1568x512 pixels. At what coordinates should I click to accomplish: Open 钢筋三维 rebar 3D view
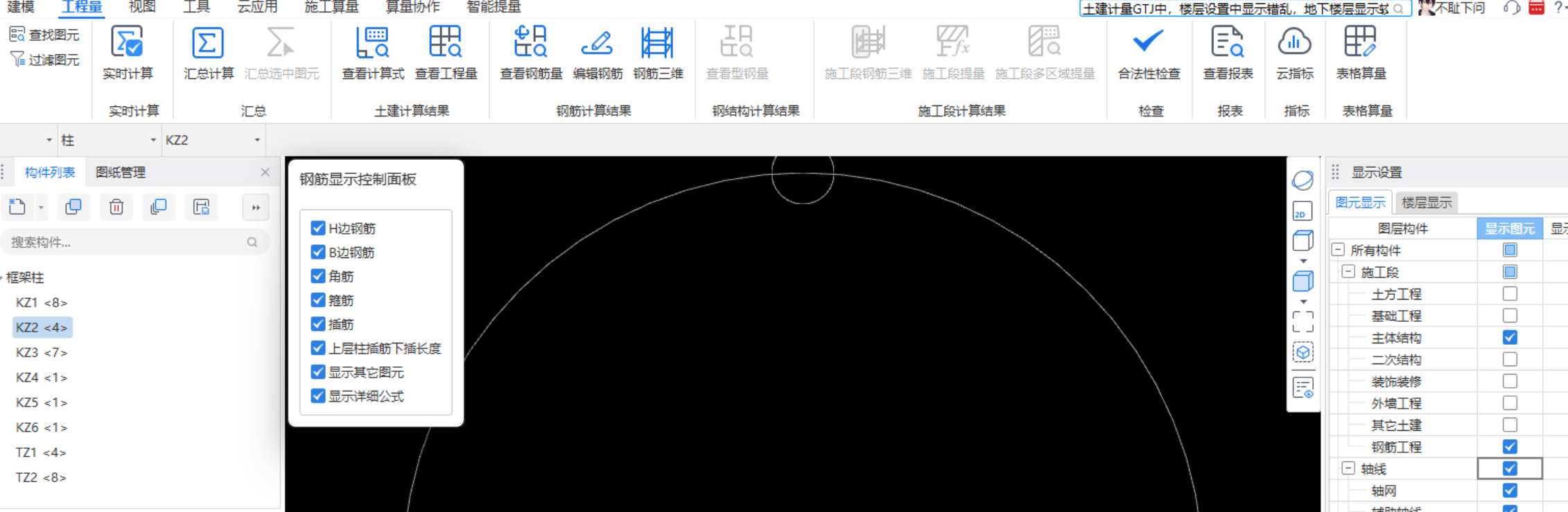(x=658, y=53)
